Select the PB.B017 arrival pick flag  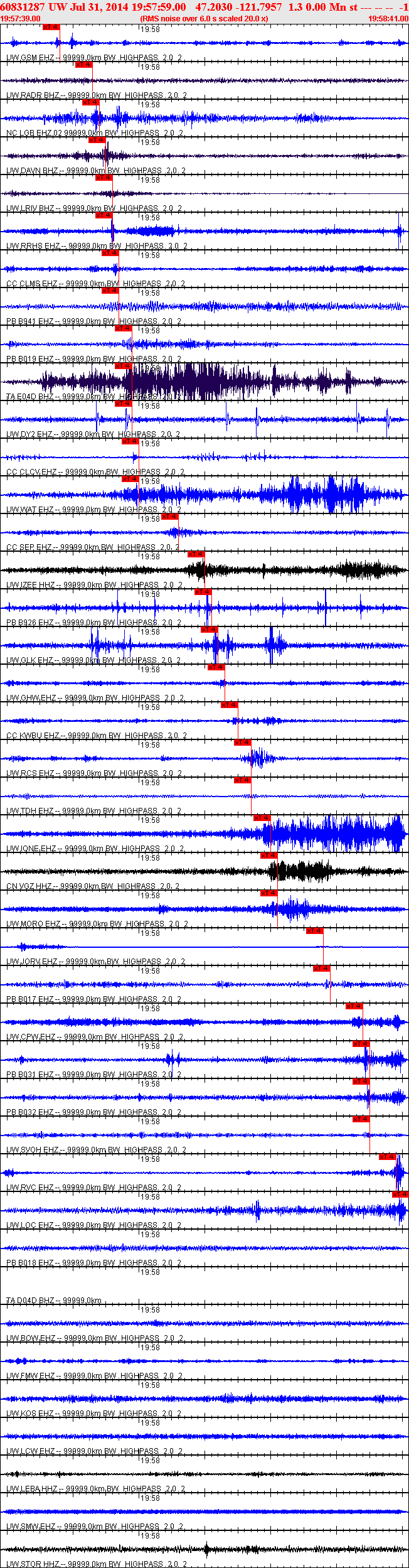click(x=322, y=969)
